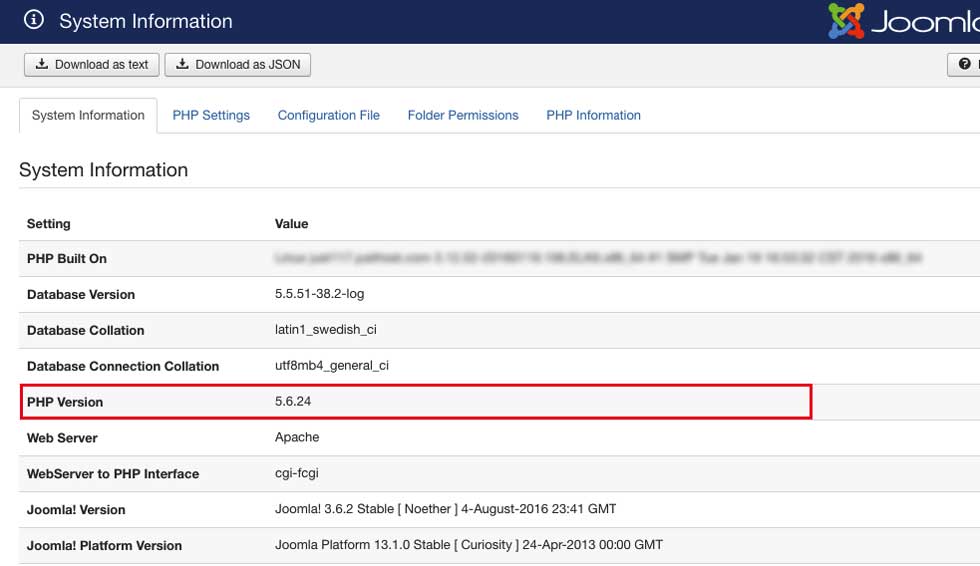Click the latin1_swedish_ci value
This screenshot has width=980, height=566.
[x=326, y=330]
